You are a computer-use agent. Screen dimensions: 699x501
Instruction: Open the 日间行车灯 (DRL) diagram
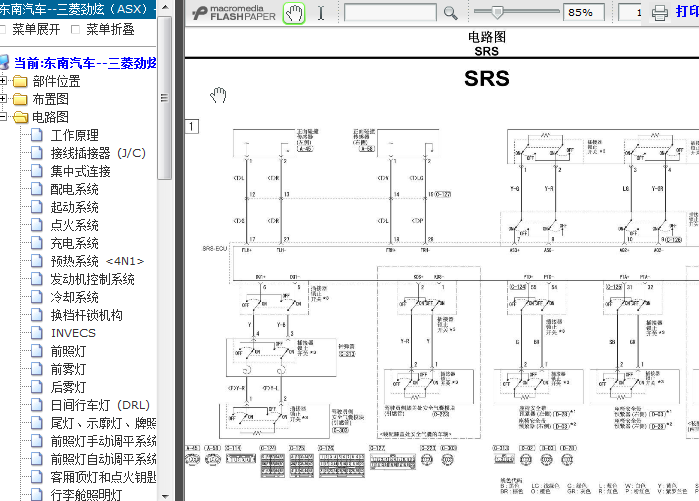[100, 405]
